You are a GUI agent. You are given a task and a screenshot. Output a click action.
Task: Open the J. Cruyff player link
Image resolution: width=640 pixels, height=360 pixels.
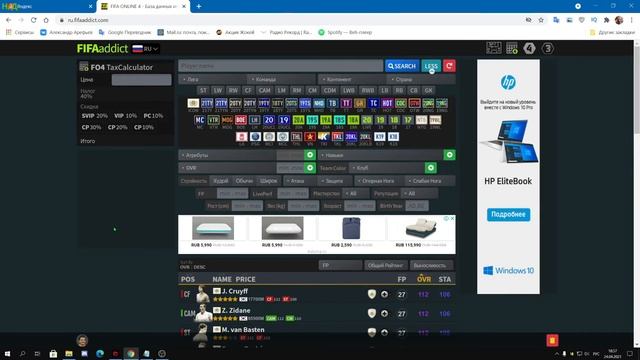tap(235, 291)
